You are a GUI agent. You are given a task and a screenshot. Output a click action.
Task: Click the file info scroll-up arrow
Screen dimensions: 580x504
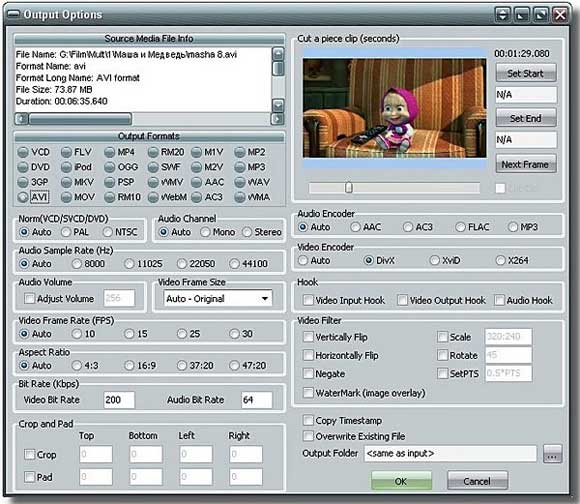pyautogui.click(x=278, y=54)
